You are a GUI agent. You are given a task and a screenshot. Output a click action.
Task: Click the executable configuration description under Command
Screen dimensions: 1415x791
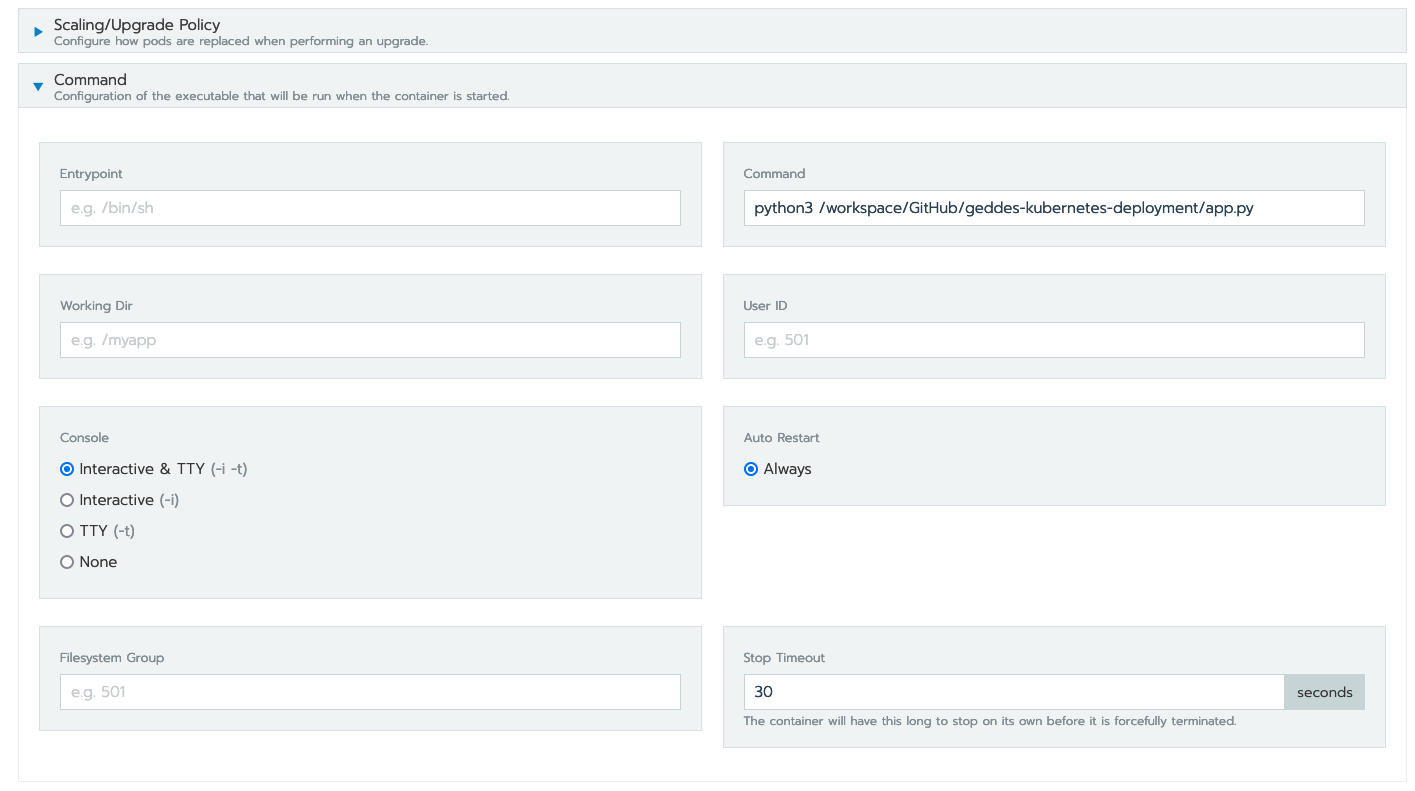pyautogui.click(x=281, y=96)
